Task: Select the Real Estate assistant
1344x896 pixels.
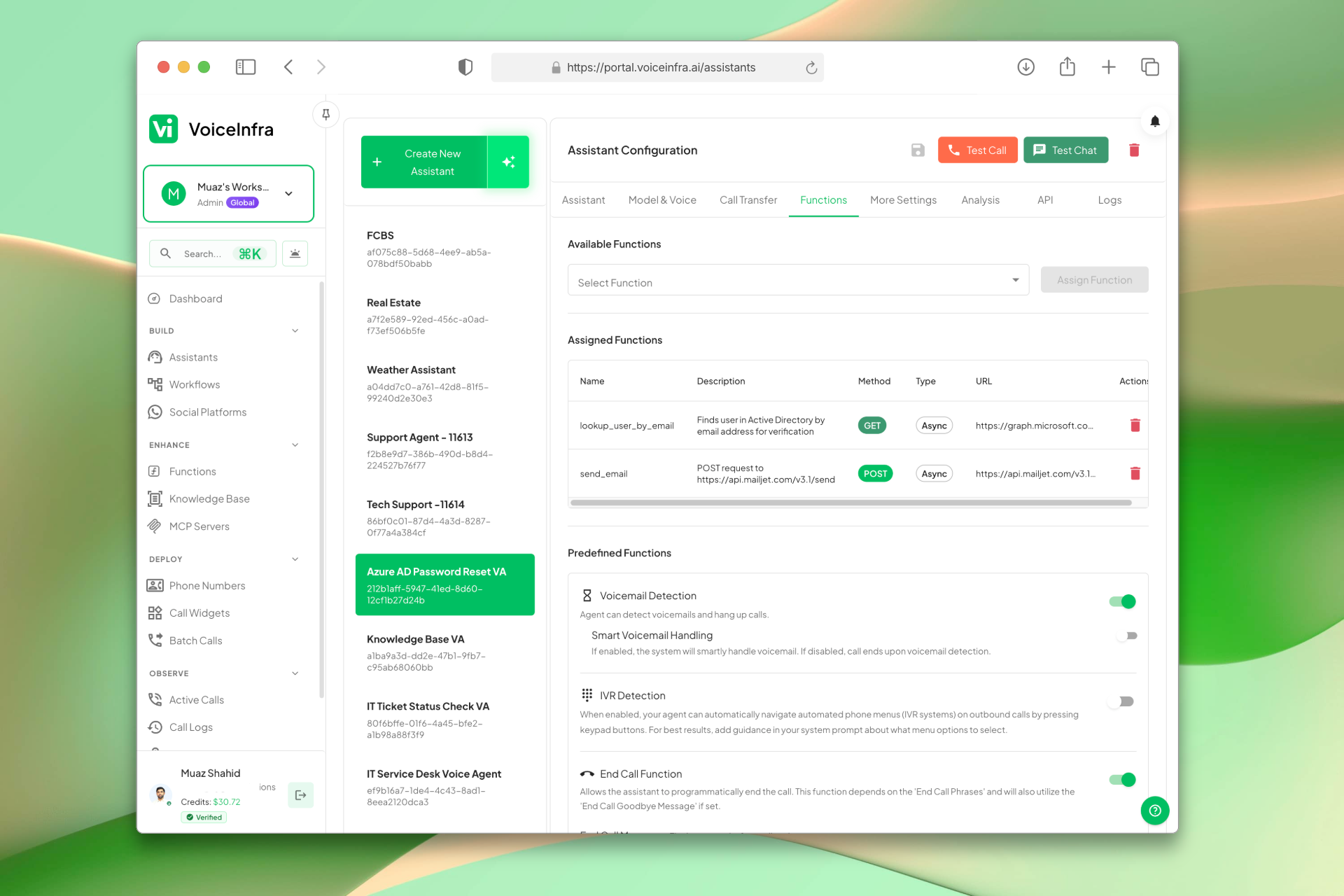Action: [x=444, y=316]
